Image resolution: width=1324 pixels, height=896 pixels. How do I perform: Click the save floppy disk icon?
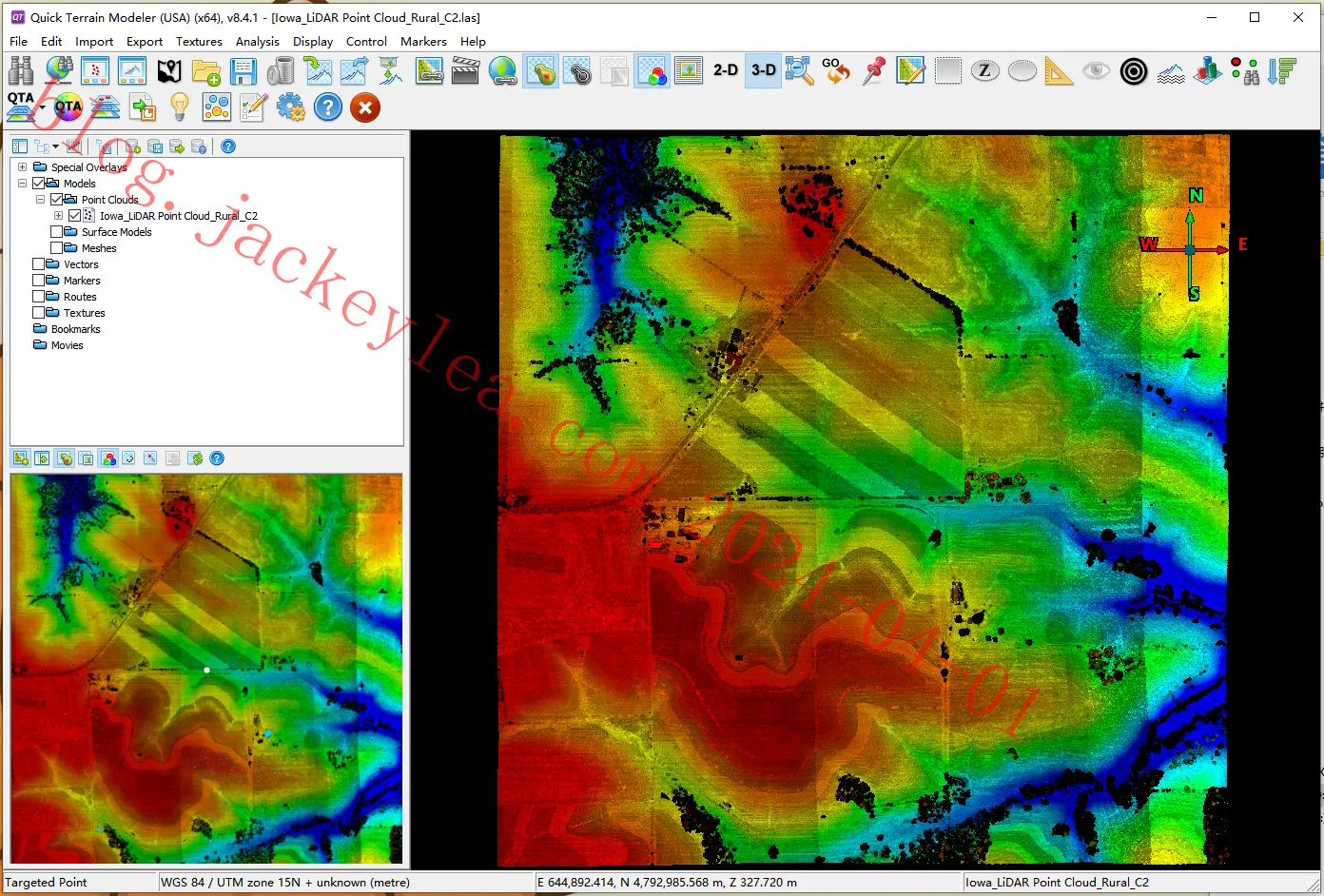tap(243, 70)
